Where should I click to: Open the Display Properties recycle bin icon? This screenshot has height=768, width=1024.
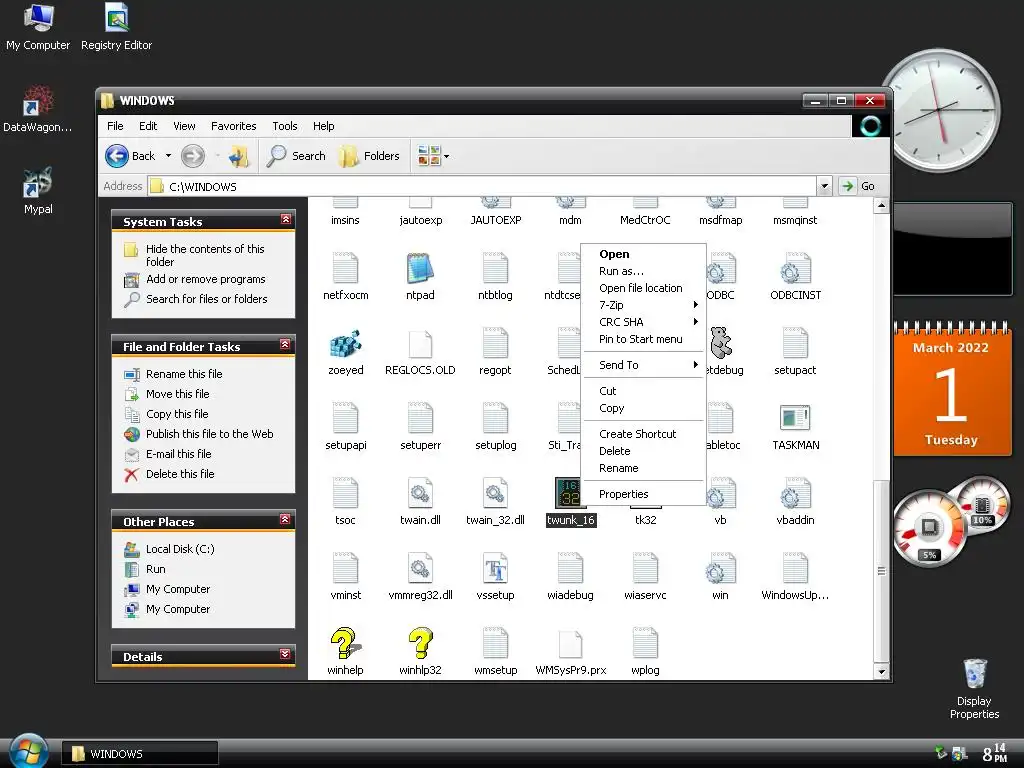click(x=974, y=688)
